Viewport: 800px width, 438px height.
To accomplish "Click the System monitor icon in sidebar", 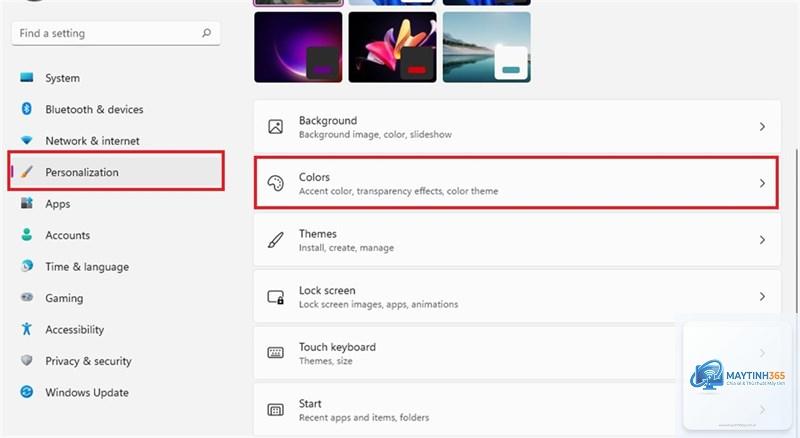I will click(27, 78).
